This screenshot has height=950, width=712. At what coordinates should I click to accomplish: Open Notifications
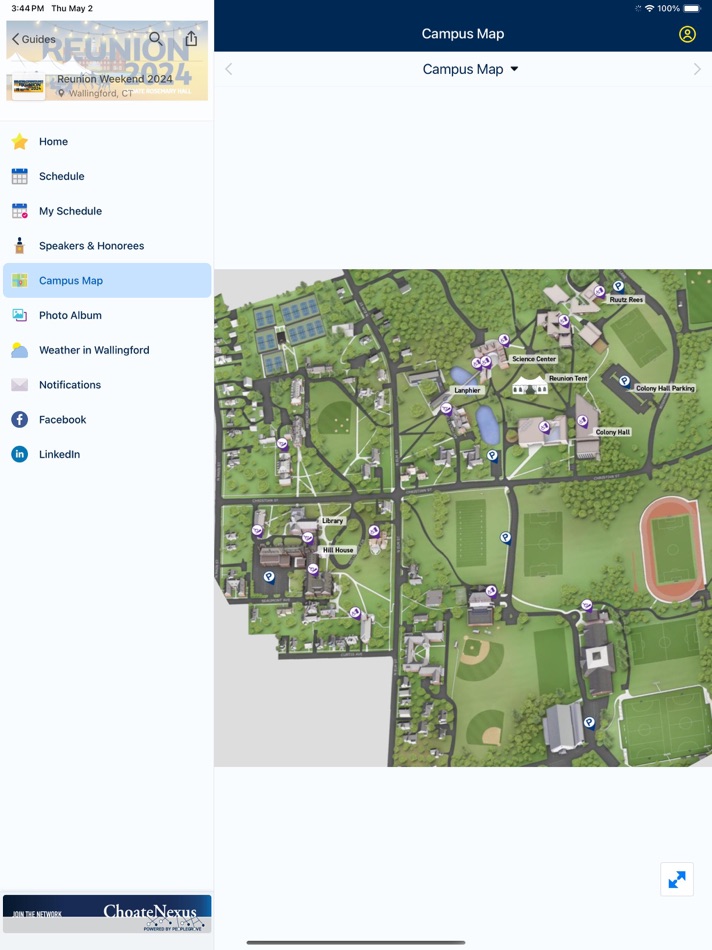pos(107,385)
